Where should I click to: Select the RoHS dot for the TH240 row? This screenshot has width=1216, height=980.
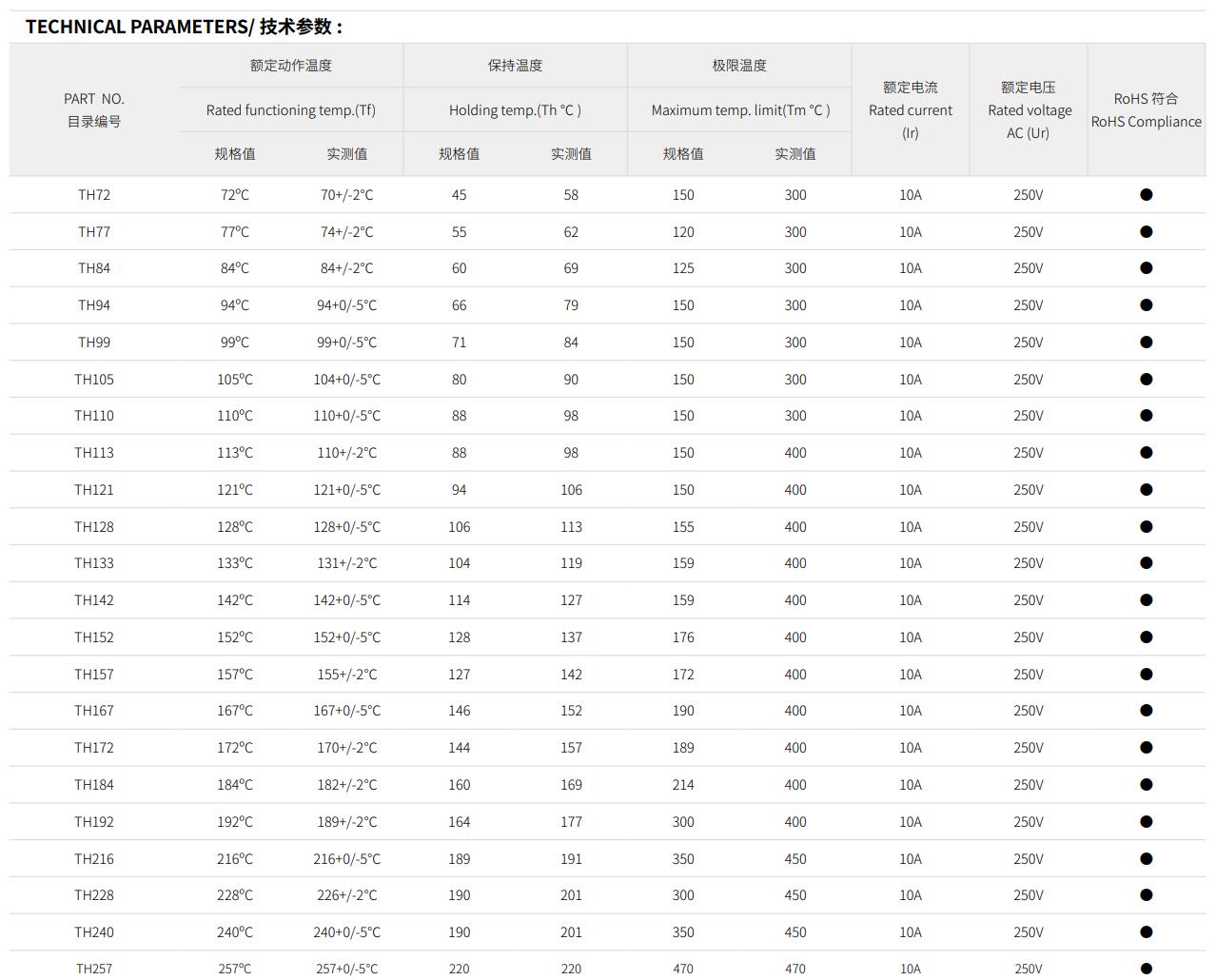(1146, 932)
